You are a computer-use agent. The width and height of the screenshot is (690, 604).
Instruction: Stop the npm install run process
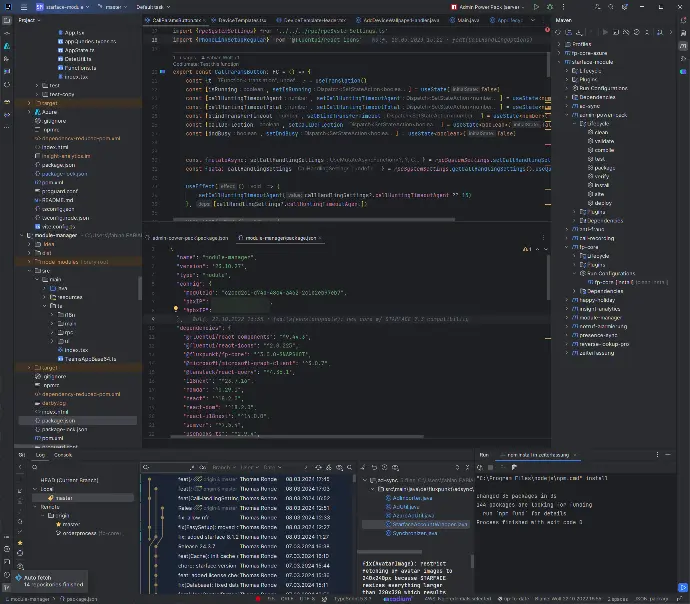(490, 468)
